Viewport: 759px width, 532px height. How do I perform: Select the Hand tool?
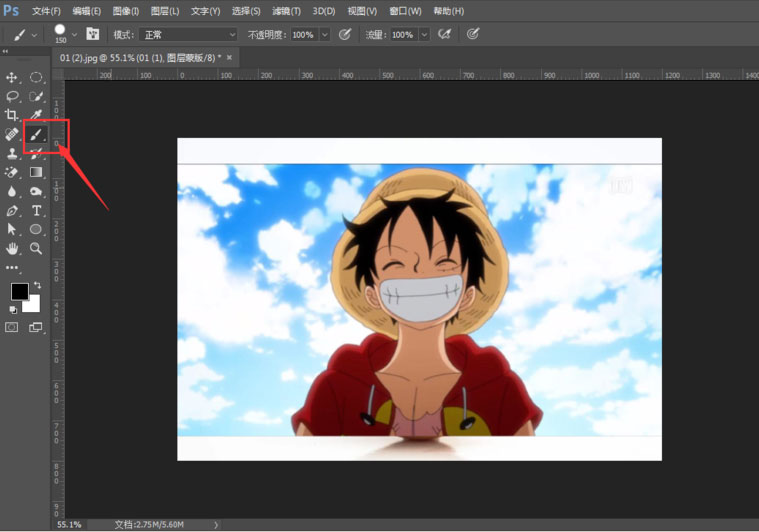coord(12,248)
